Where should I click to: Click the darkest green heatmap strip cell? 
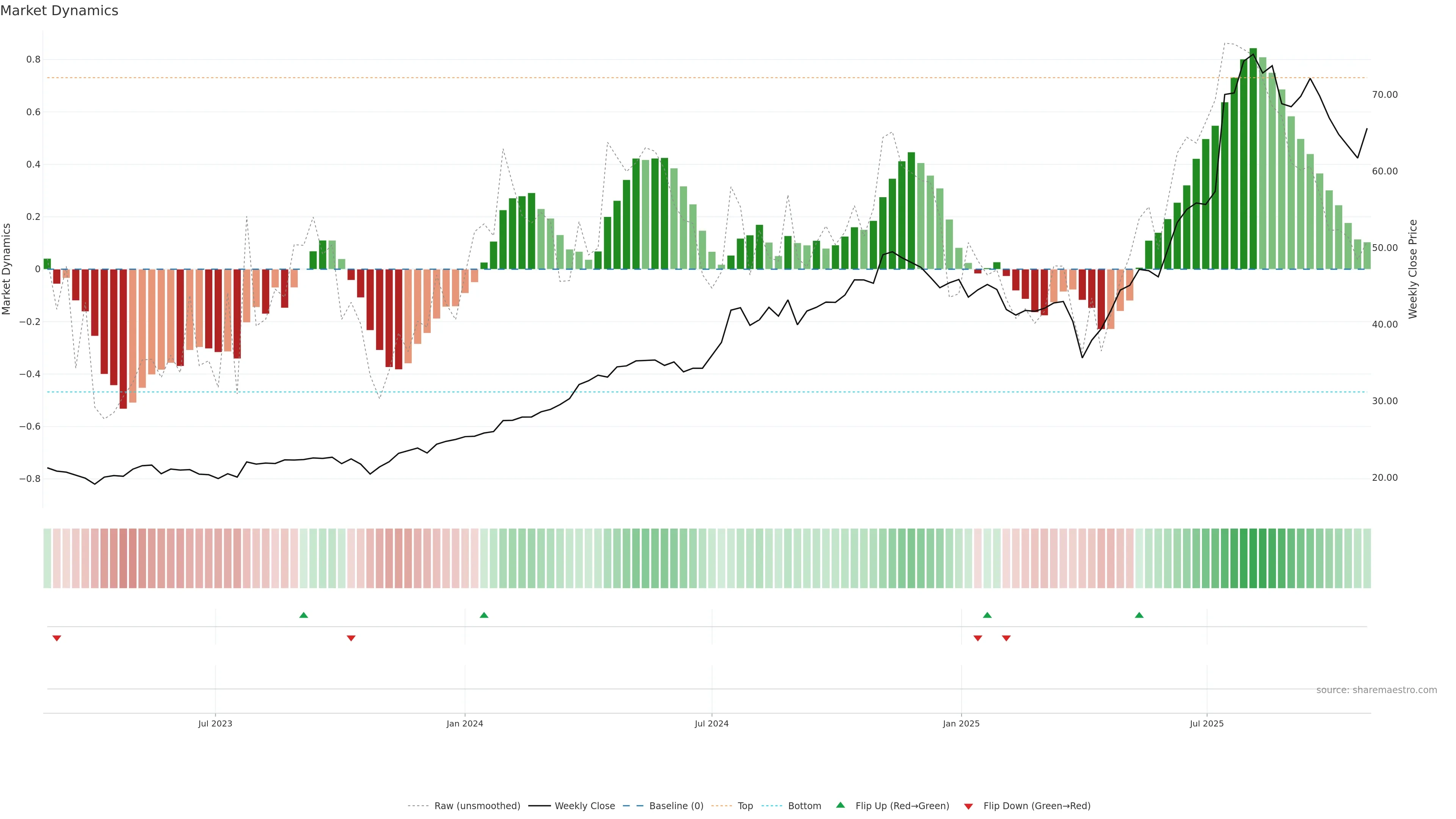tap(1253, 558)
